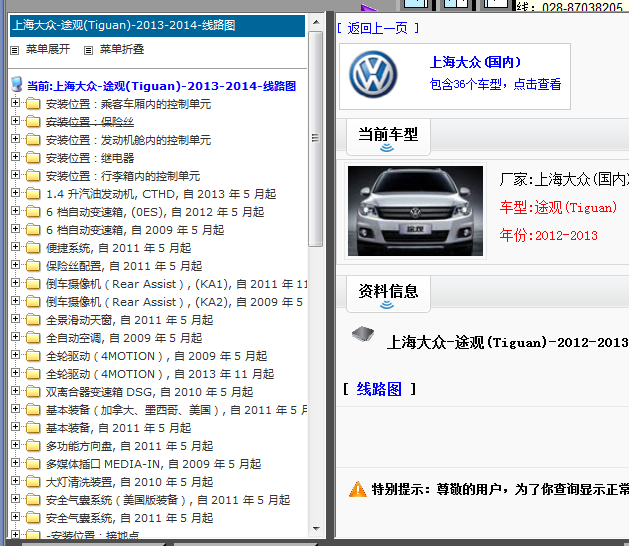Click the tree panel vertical scrollbar thumb
The width and height of the screenshot is (629, 546).
tap(316, 139)
